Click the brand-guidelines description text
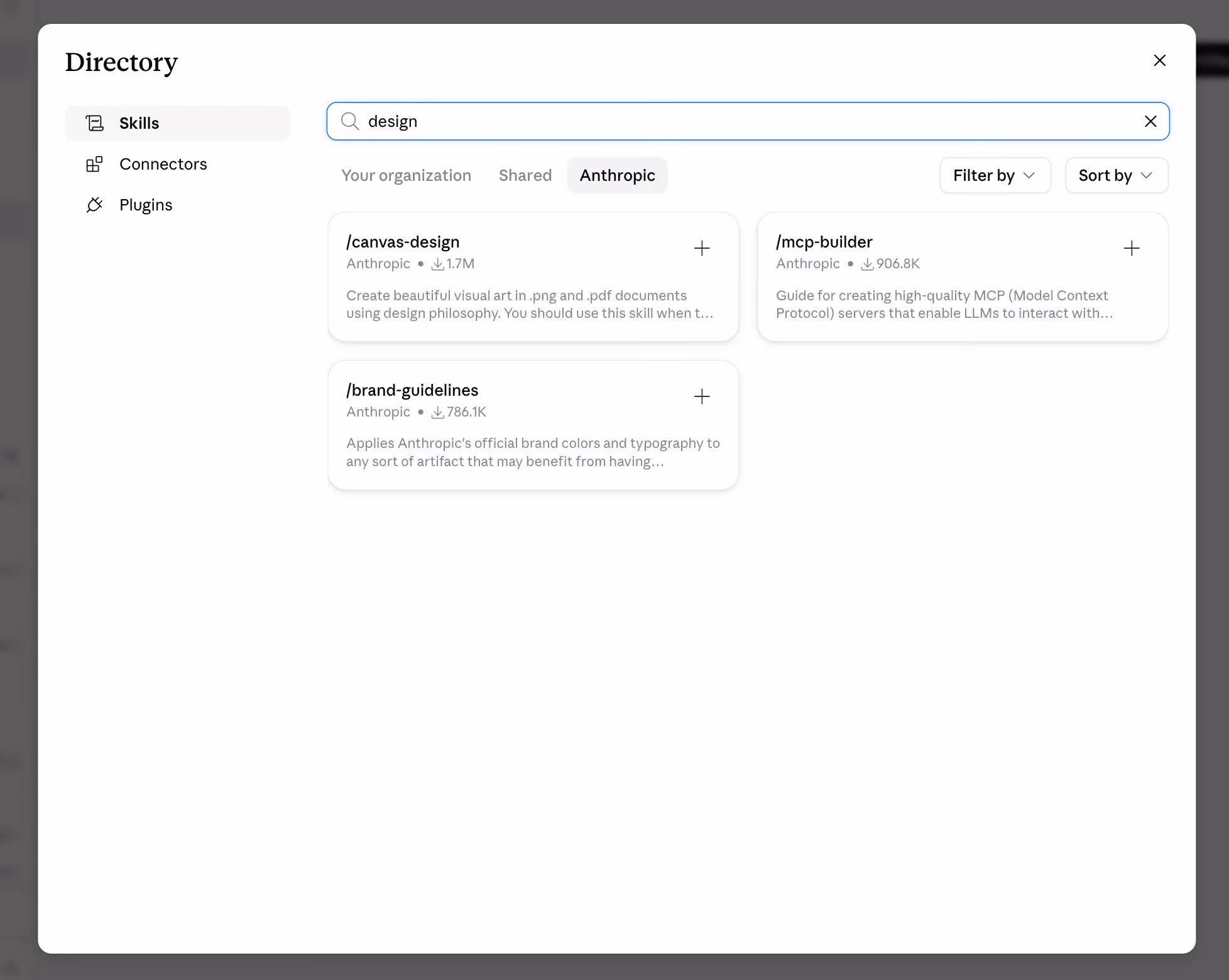 coord(533,452)
